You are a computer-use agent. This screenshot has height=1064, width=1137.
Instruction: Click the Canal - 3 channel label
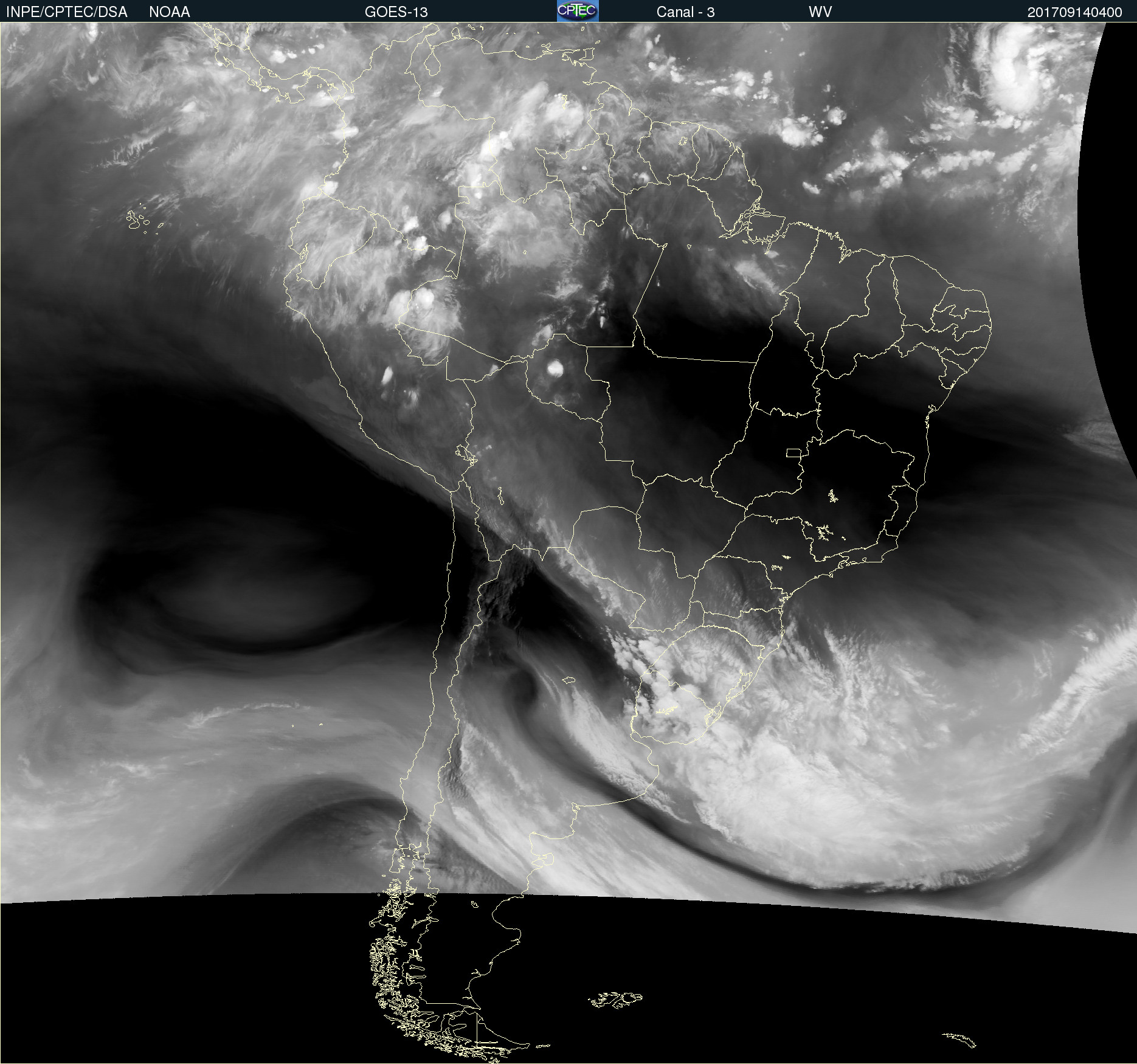tap(685, 12)
